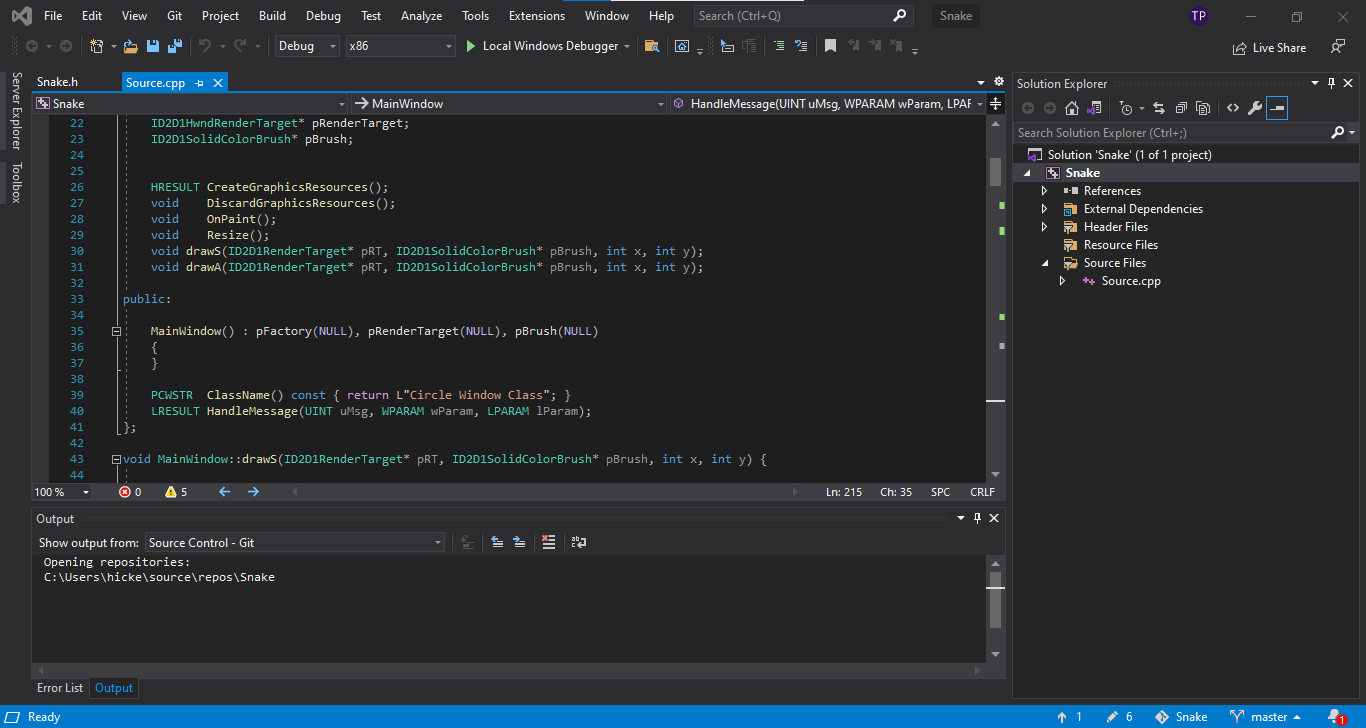
Task: Open Properties wrench icon in Solution Explorer
Action: pos(1254,108)
